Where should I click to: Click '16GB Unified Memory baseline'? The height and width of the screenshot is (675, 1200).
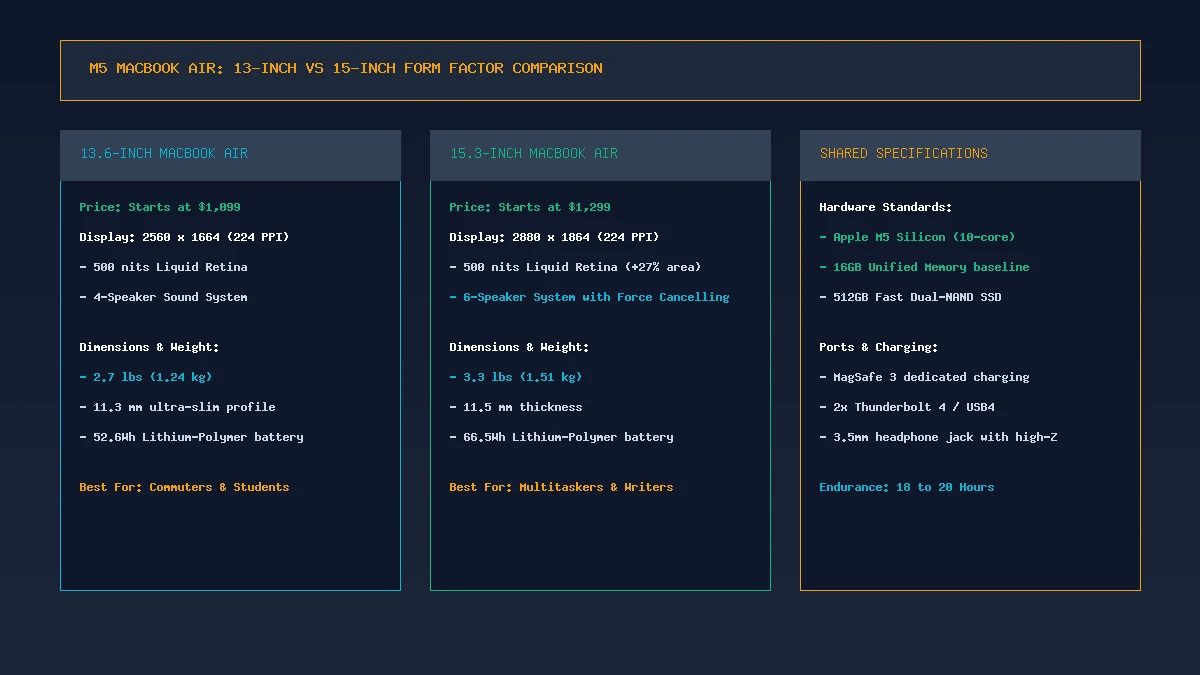pos(924,267)
